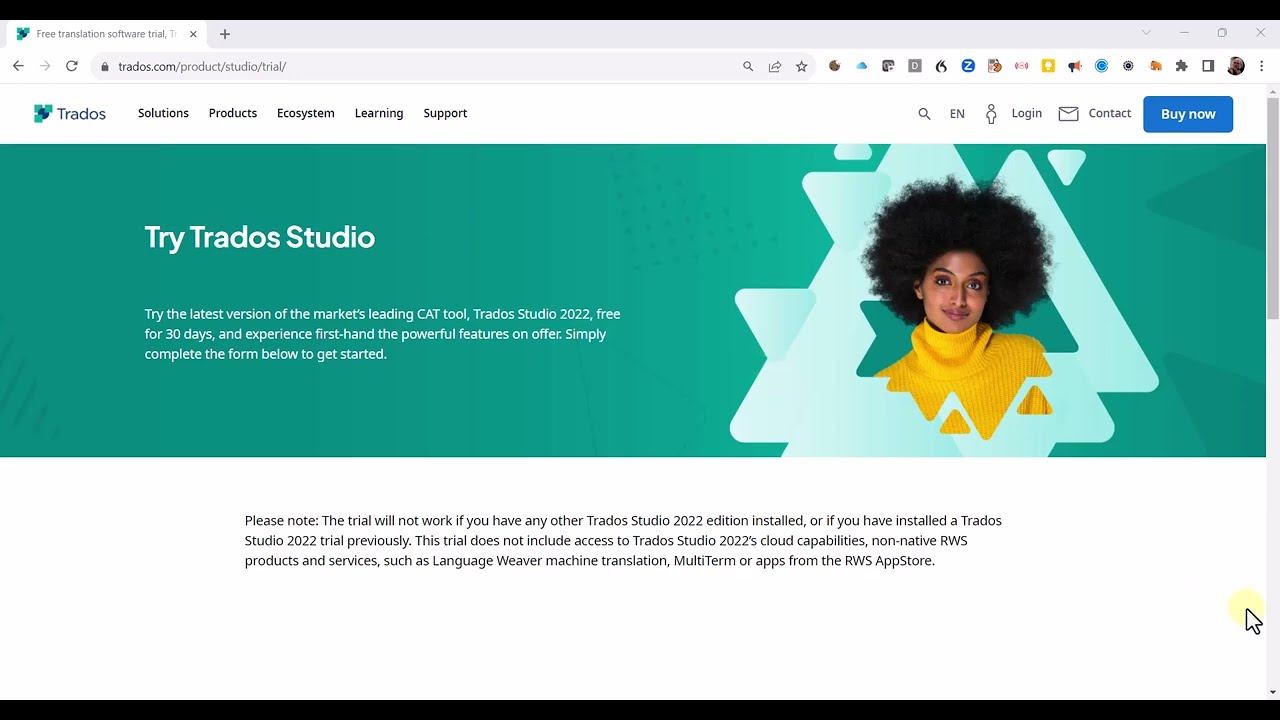The height and width of the screenshot is (720, 1280).
Task: Go back with the browser back arrow
Action: (x=18, y=66)
